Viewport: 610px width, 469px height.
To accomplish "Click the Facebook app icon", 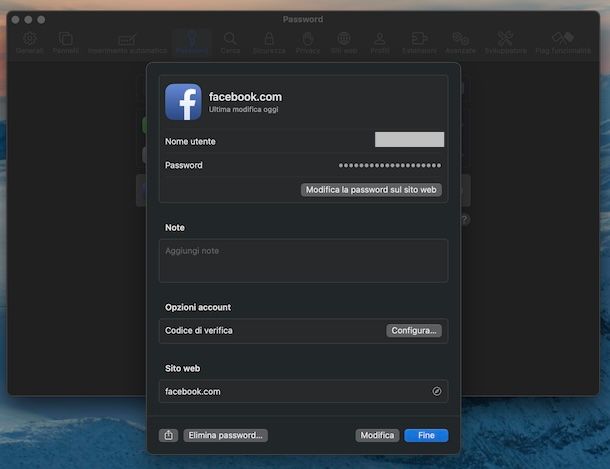I will 183,102.
